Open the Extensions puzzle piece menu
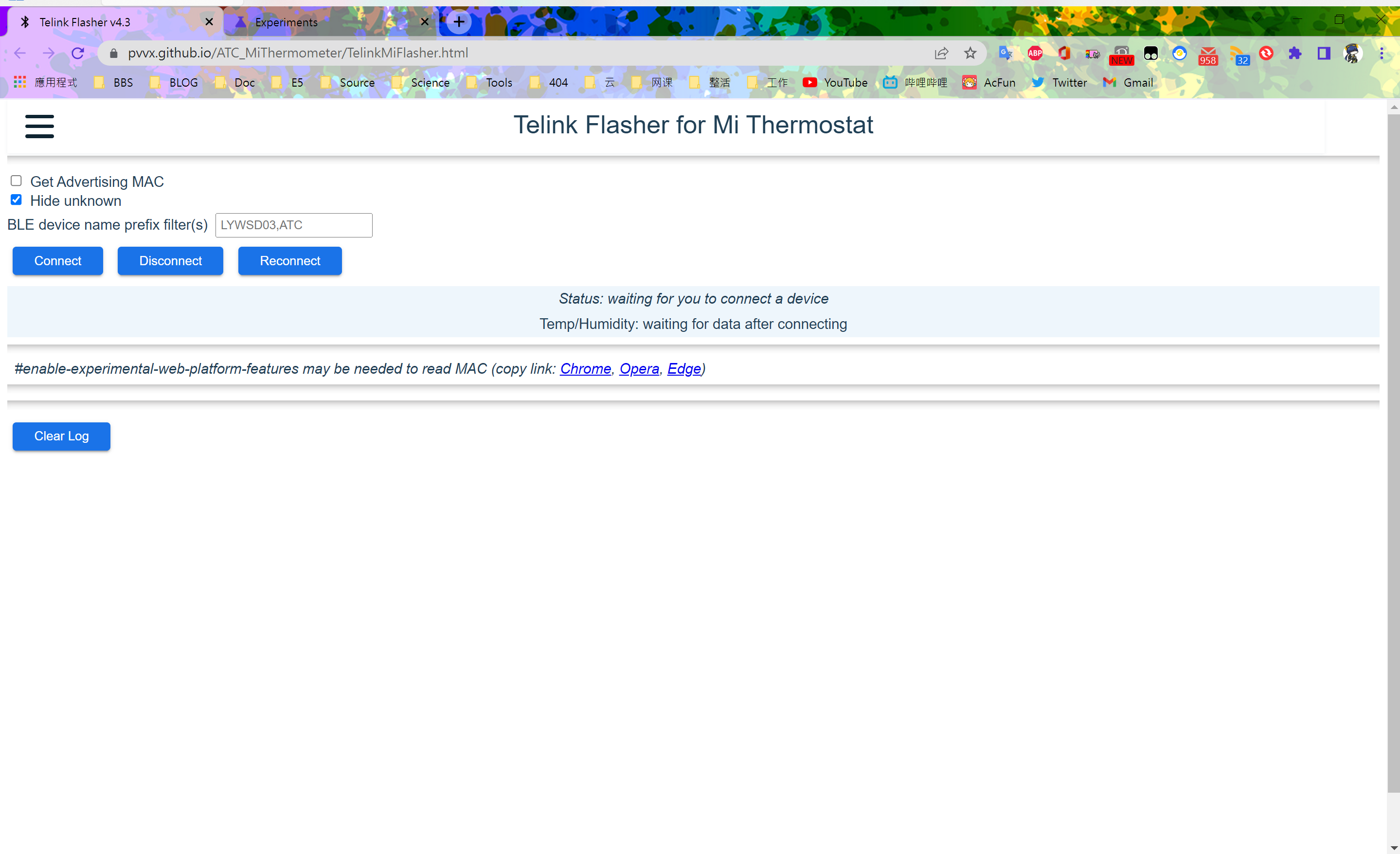This screenshot has width=1400, height=854. pyautogui.click(x=1295, y=53)
